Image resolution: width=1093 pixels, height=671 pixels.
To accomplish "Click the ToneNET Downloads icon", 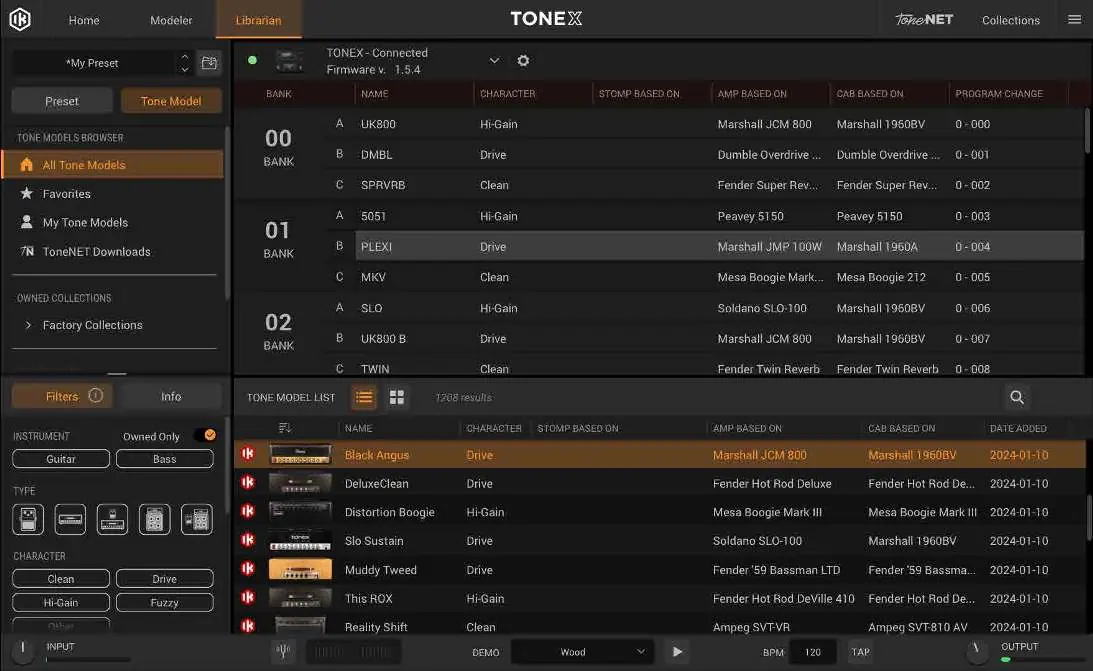I will 26,251.
